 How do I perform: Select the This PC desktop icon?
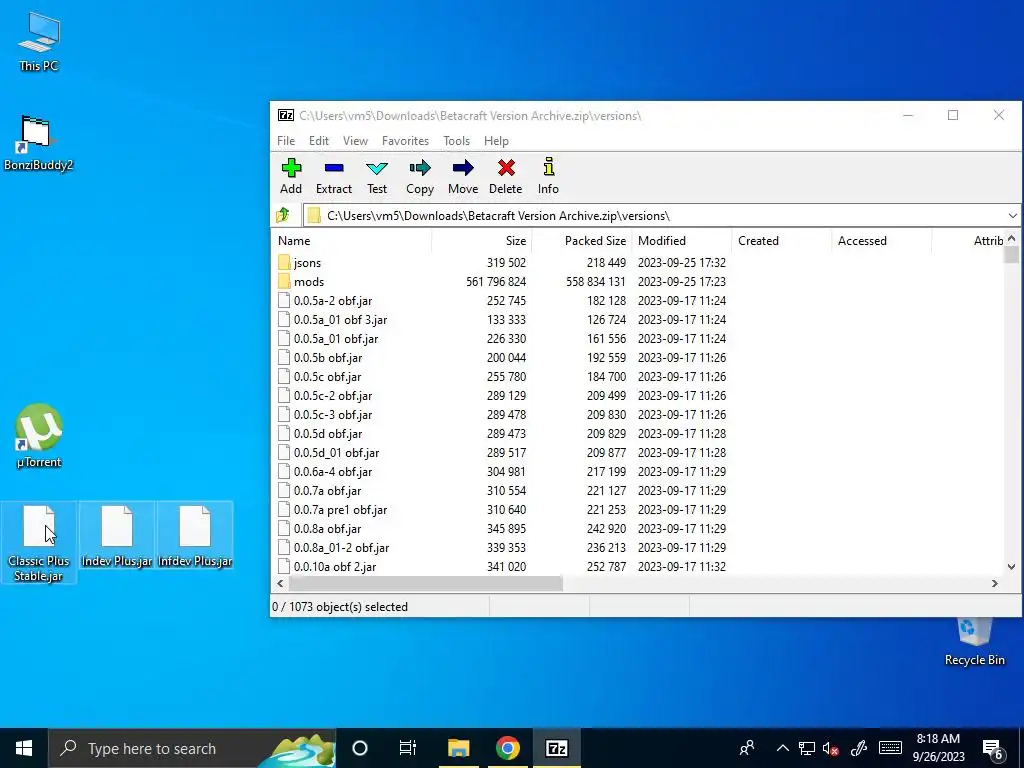pos(39,41)
